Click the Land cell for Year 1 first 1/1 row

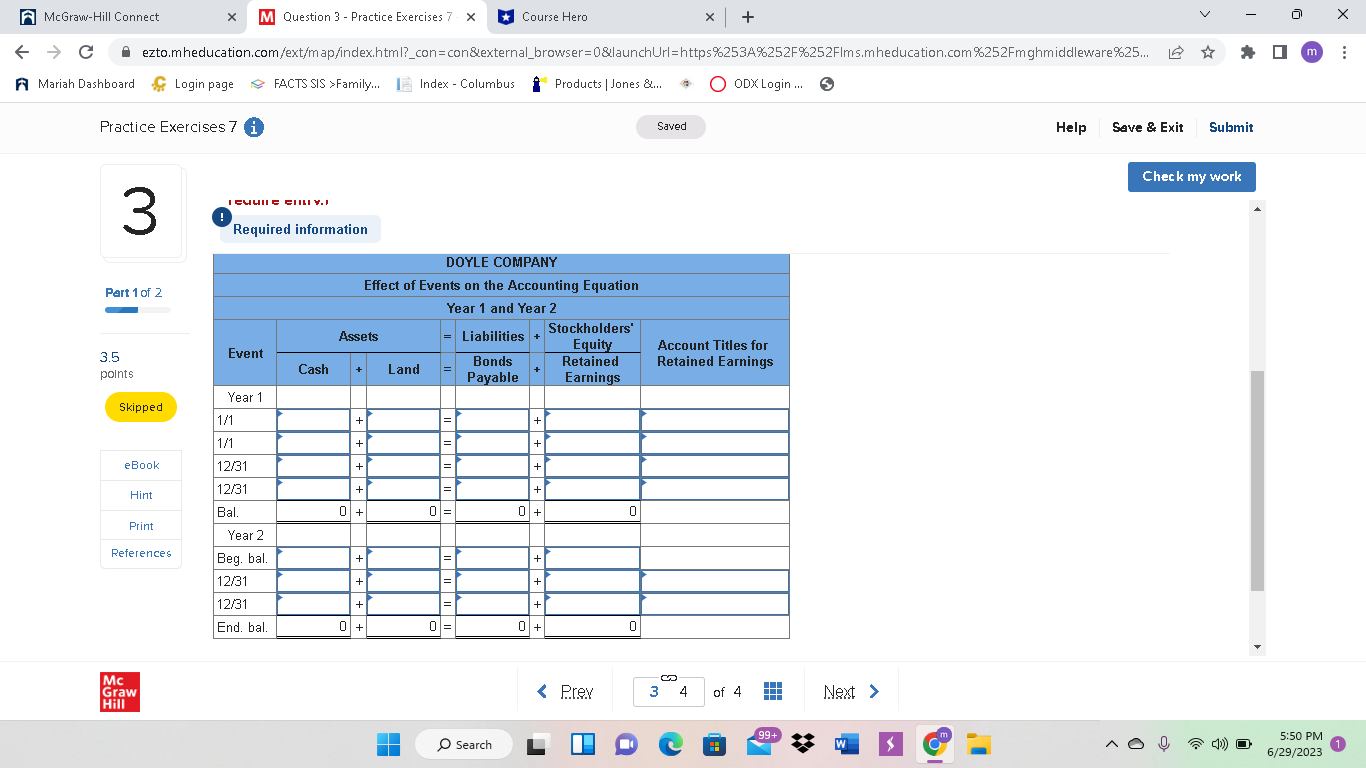(404, 420)
